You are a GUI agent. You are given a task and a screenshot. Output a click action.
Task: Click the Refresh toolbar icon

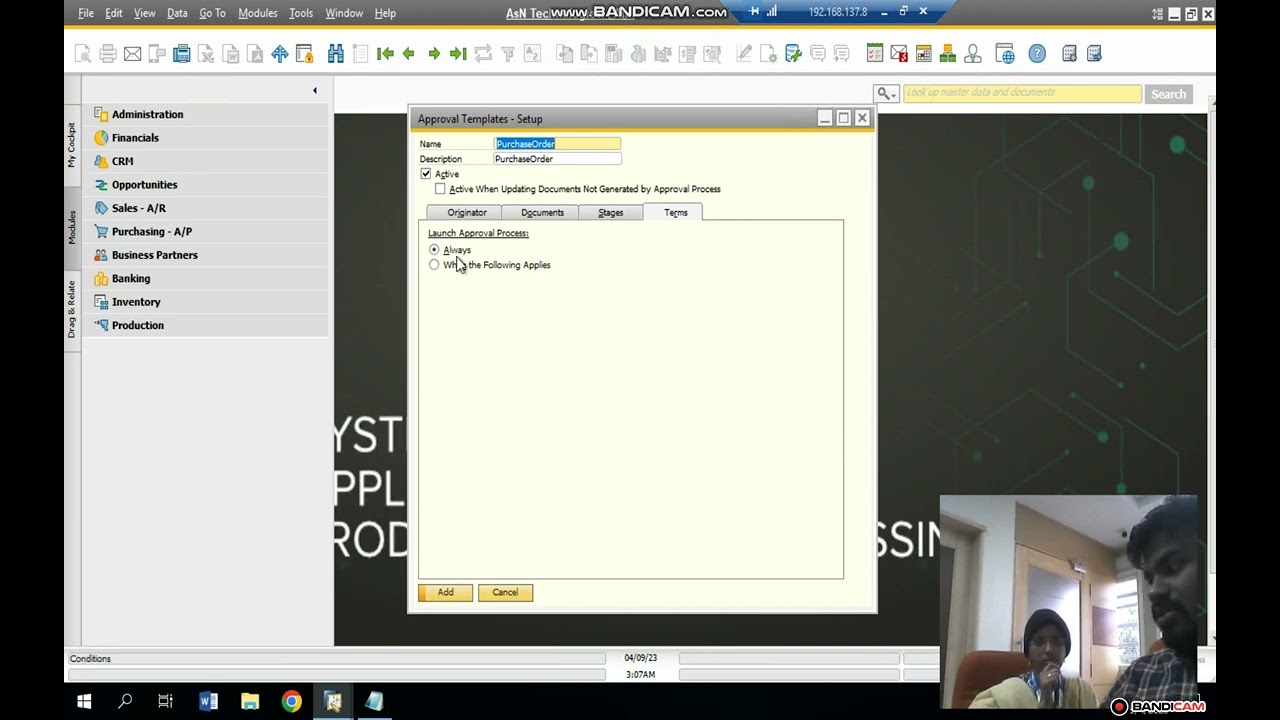[483, 54]
